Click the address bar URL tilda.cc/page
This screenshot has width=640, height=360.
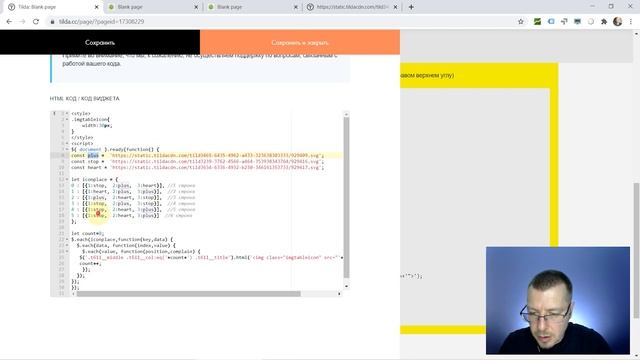coord(101,22)
